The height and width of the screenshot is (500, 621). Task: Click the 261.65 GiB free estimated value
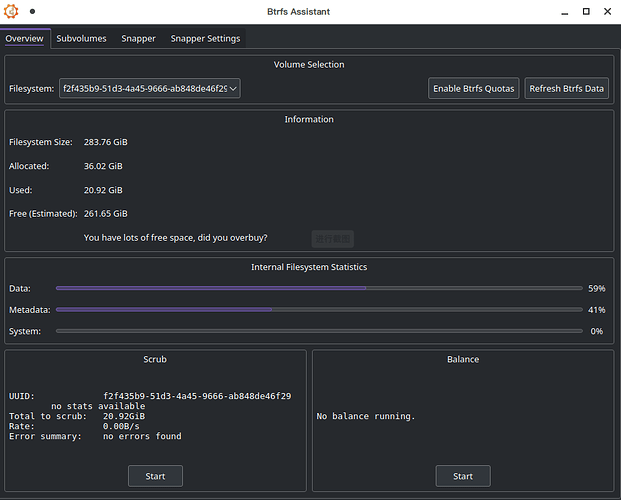coord(106,214)
